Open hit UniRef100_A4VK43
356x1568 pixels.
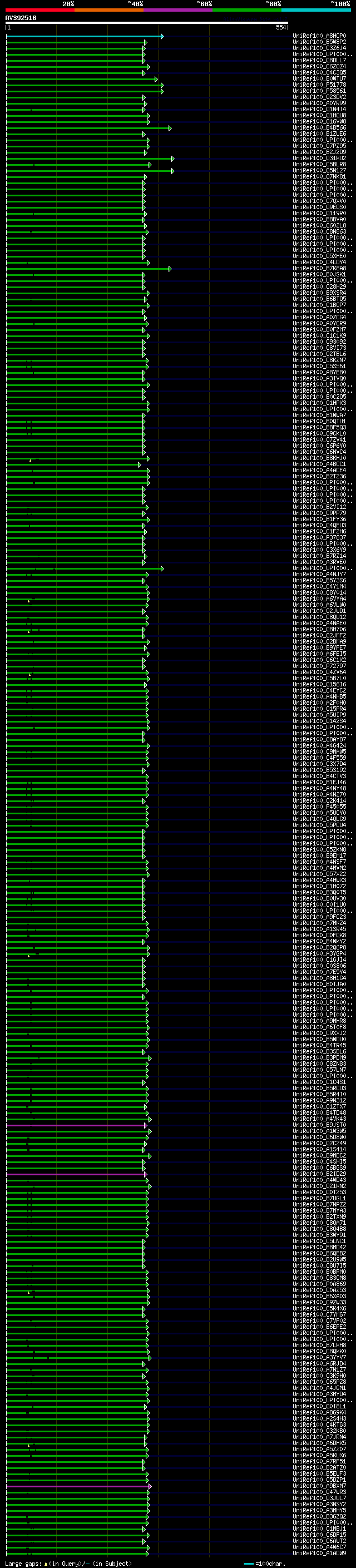[x=319, y=1119]
